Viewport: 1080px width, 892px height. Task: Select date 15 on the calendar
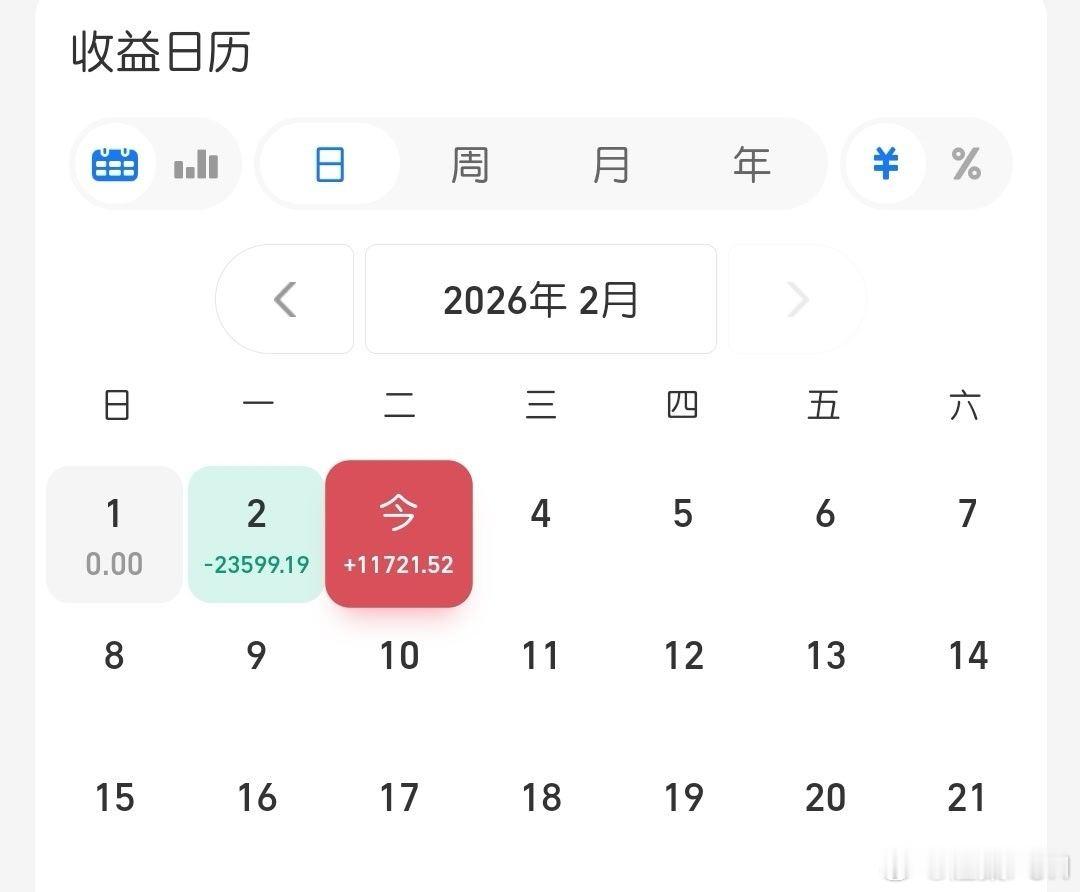(114, 797)
